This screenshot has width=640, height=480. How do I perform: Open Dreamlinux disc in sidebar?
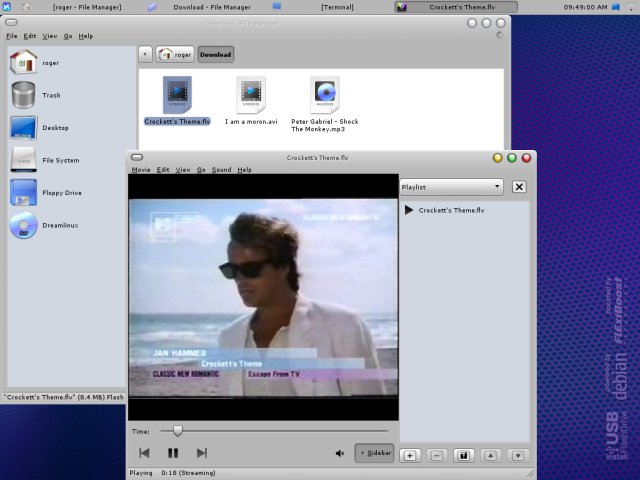[44, 225]
